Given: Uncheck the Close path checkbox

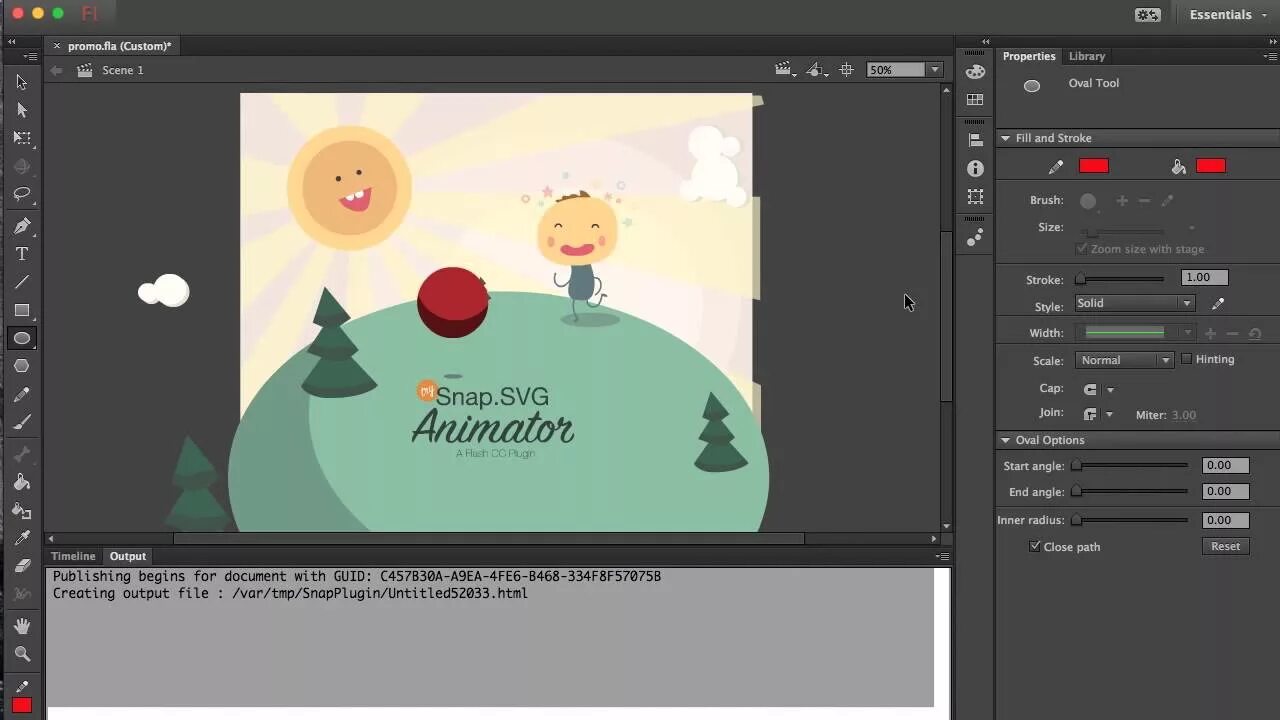Looking at the screenshot, I should tap(1035, 546).
